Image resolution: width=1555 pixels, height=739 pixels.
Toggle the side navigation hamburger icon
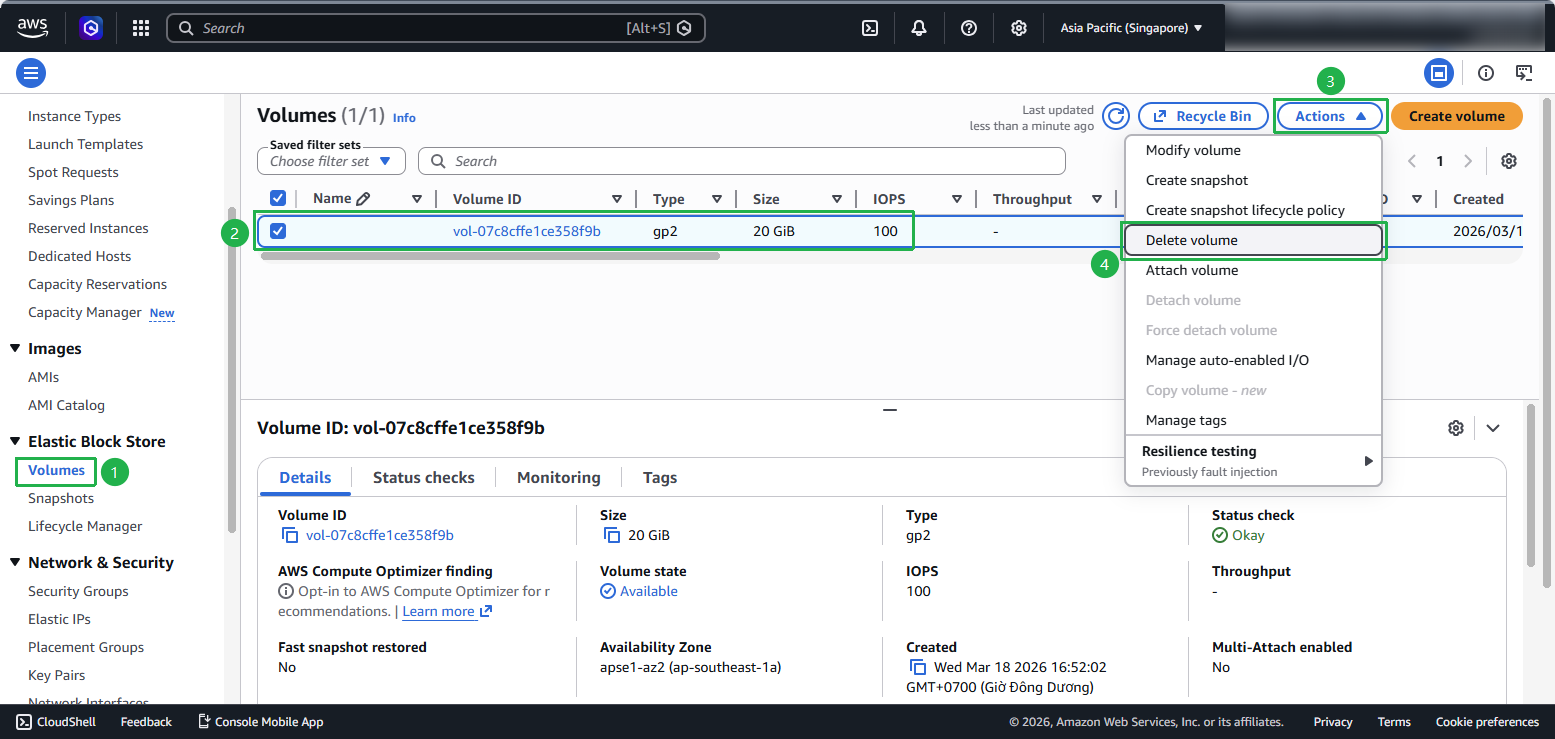pos(31,72)
